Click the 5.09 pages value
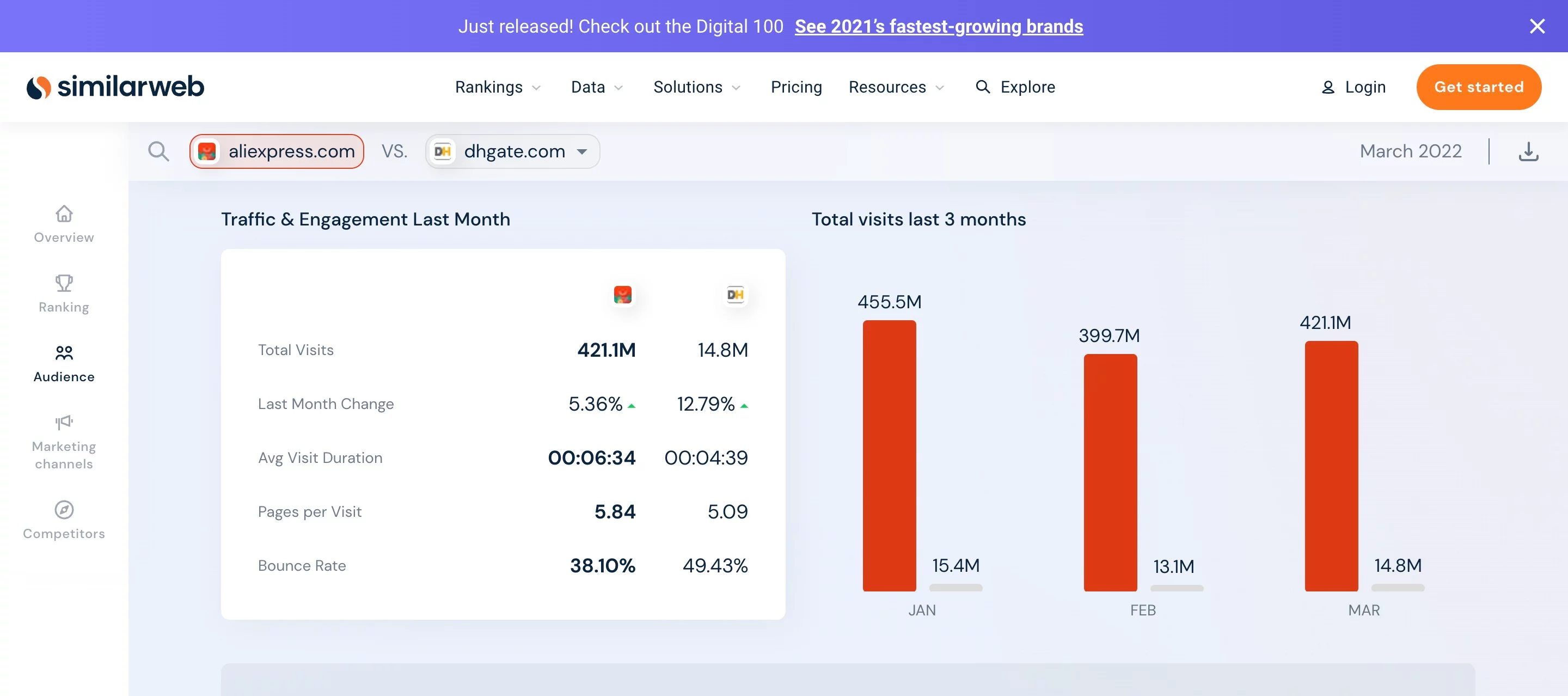 pyautogui.click(x=727, y=511)
